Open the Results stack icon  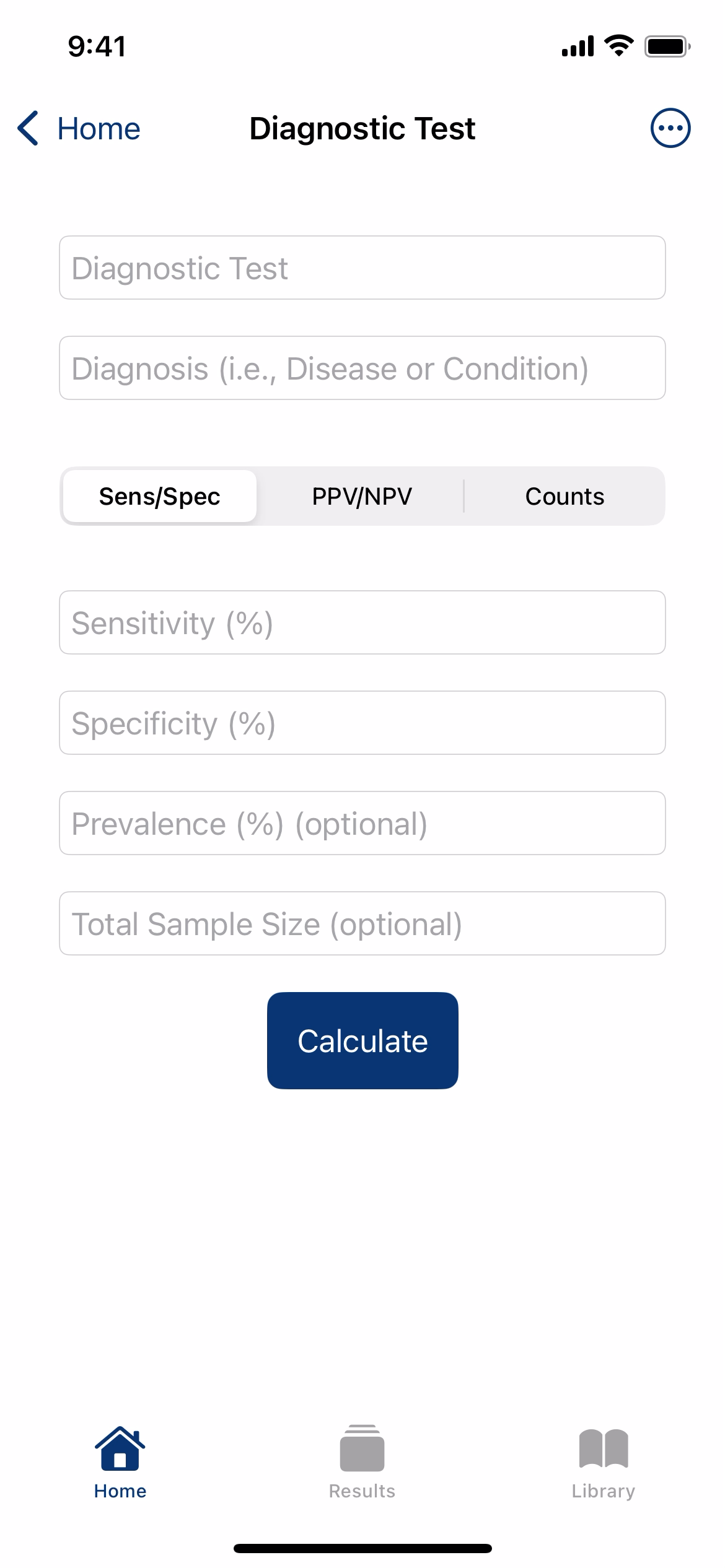click(x=362, y=1448)
